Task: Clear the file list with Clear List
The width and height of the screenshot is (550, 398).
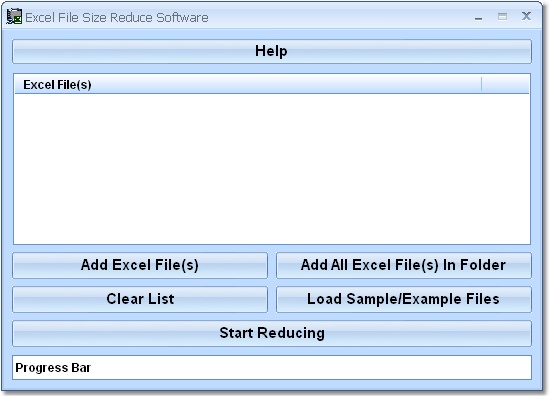Action: tap(140, 299)
